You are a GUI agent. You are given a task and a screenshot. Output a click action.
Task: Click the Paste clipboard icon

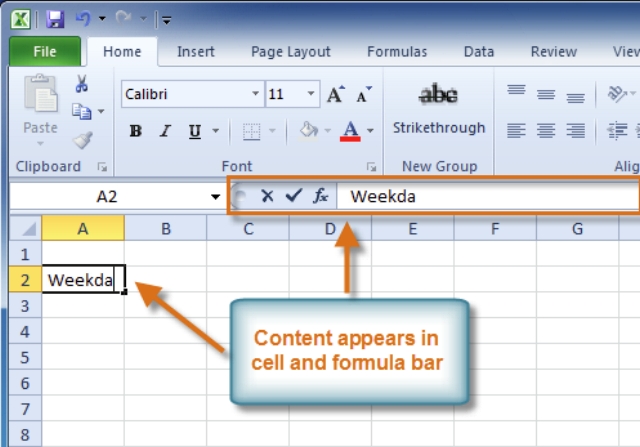(x=40, y=93)
